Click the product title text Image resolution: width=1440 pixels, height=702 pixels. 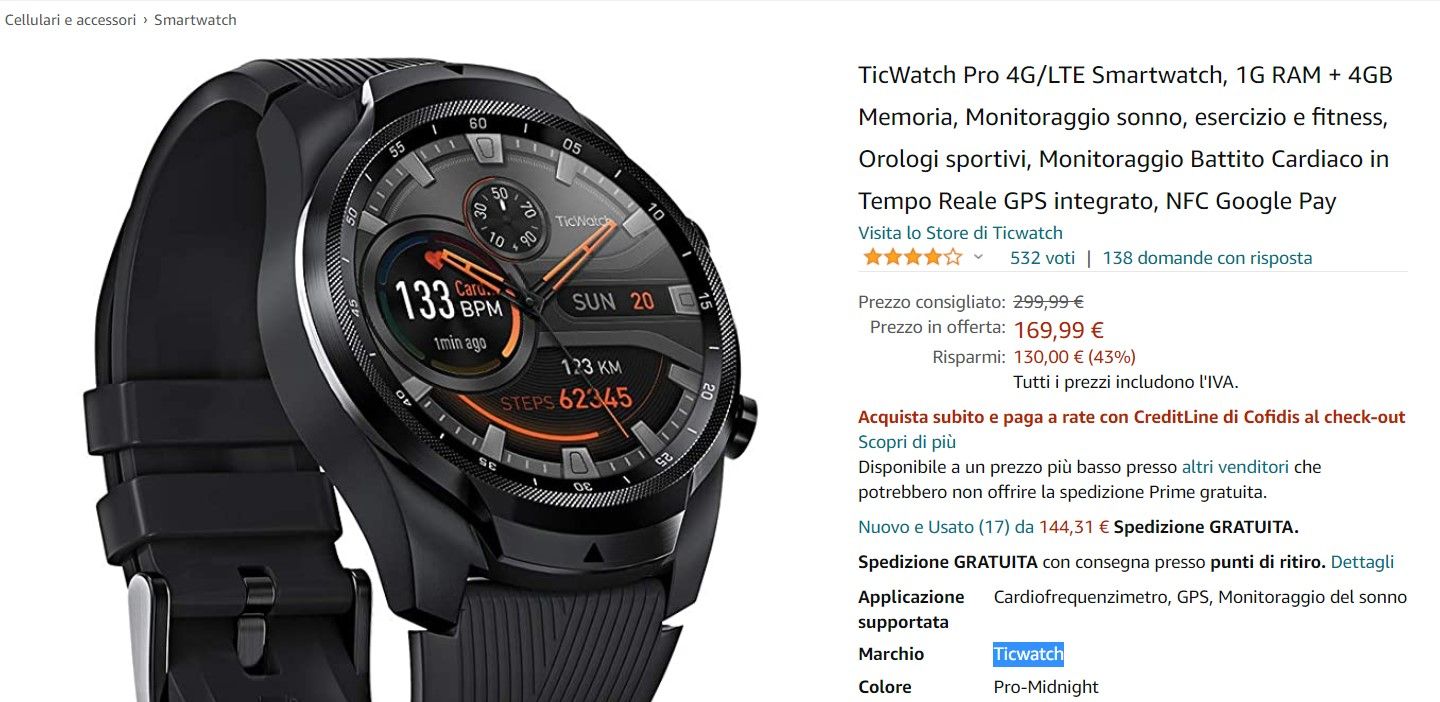(1125, 138)
